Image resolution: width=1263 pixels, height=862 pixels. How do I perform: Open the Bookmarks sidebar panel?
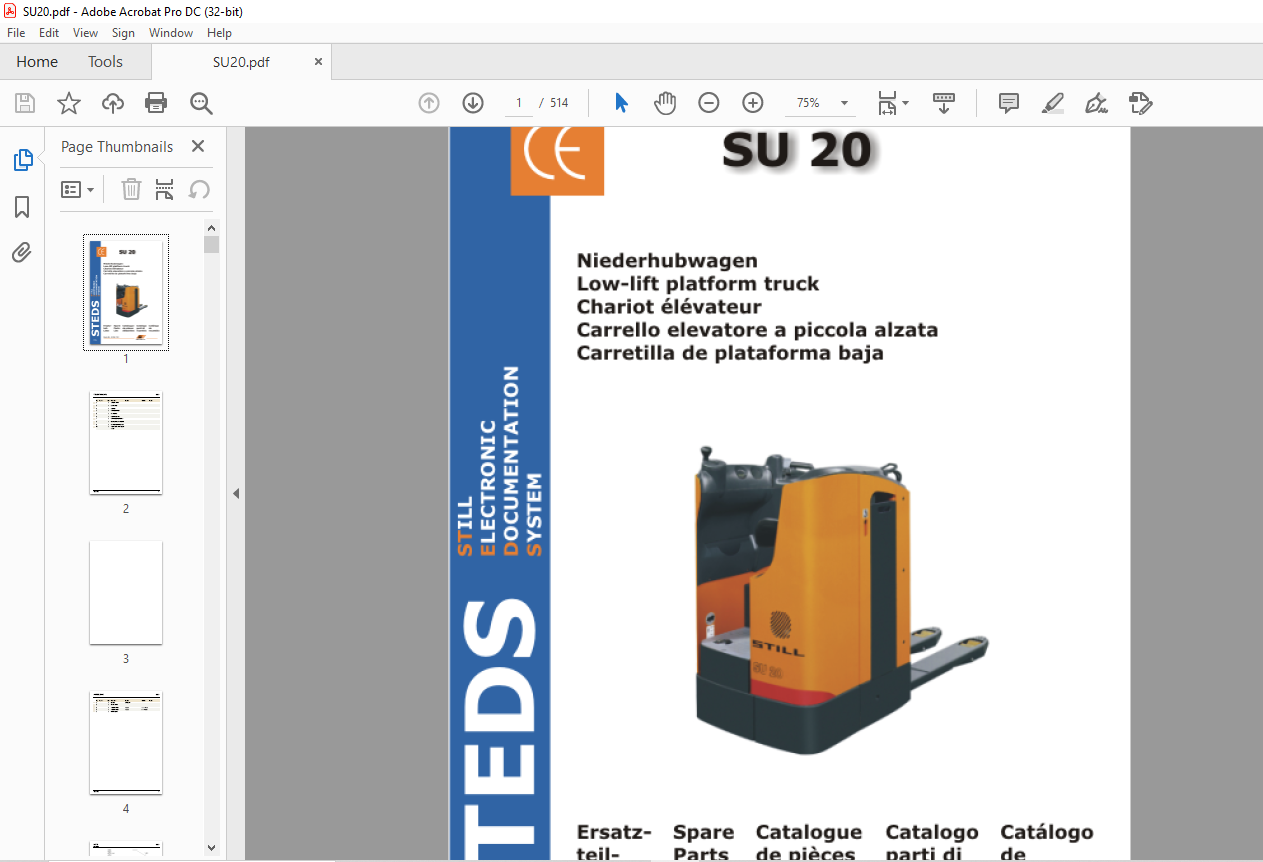[22, 207]
